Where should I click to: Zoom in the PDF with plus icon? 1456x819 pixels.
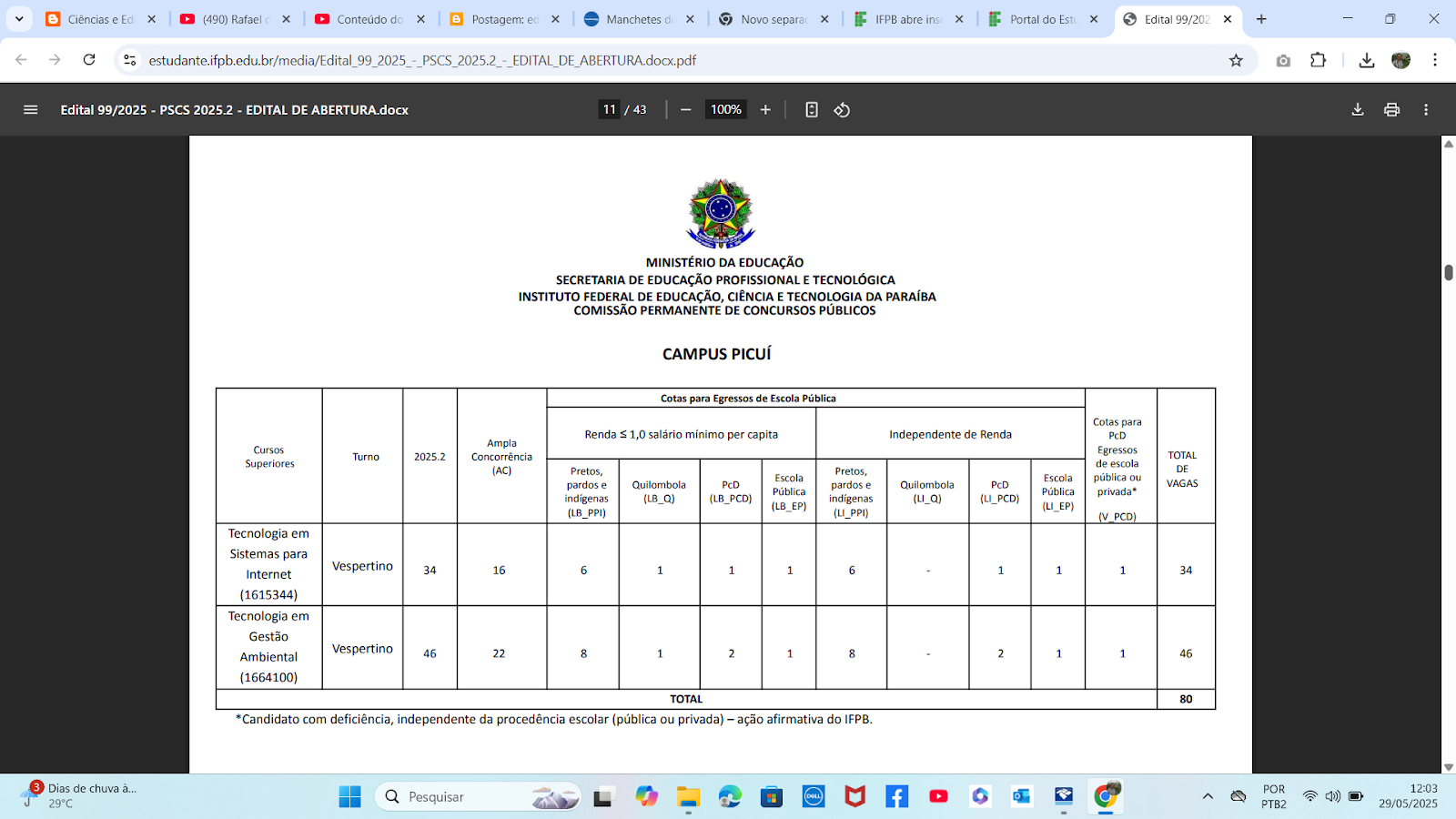[x=765, y=109]
